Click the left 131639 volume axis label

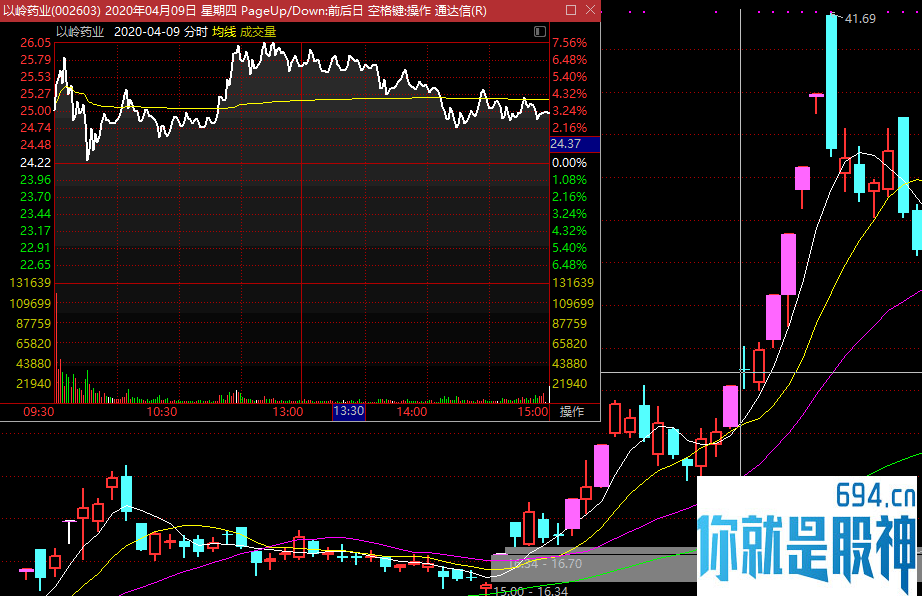[x=31, y=283]
